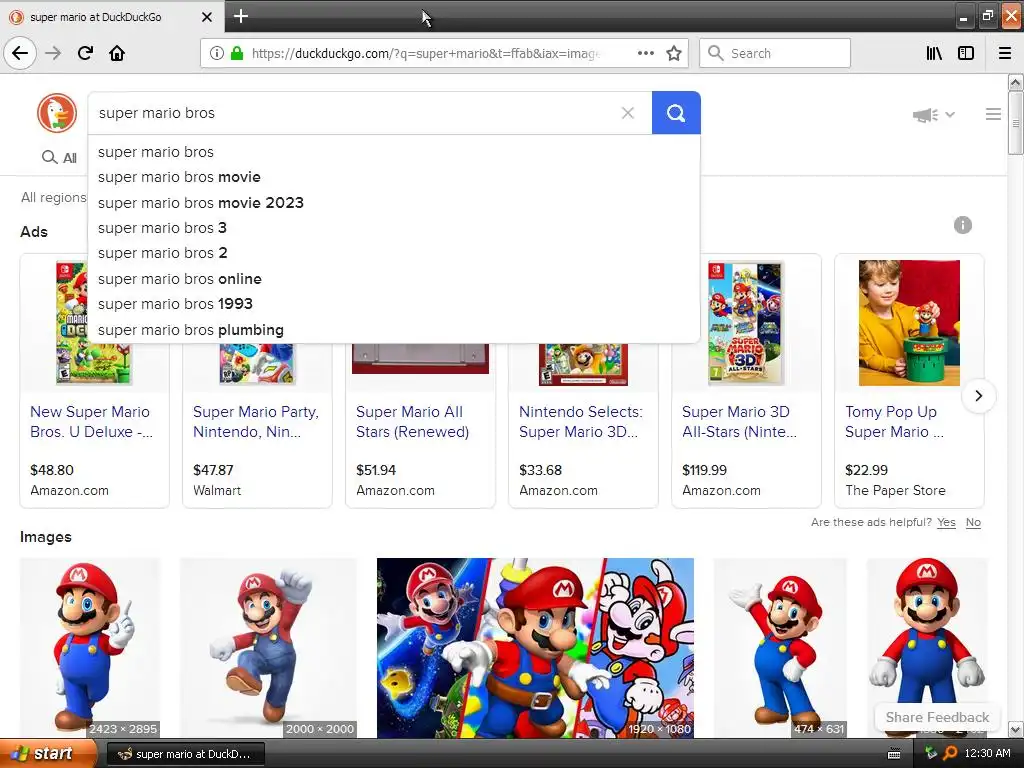
Task: Click the URL address bar text
Action: point(426,54)
